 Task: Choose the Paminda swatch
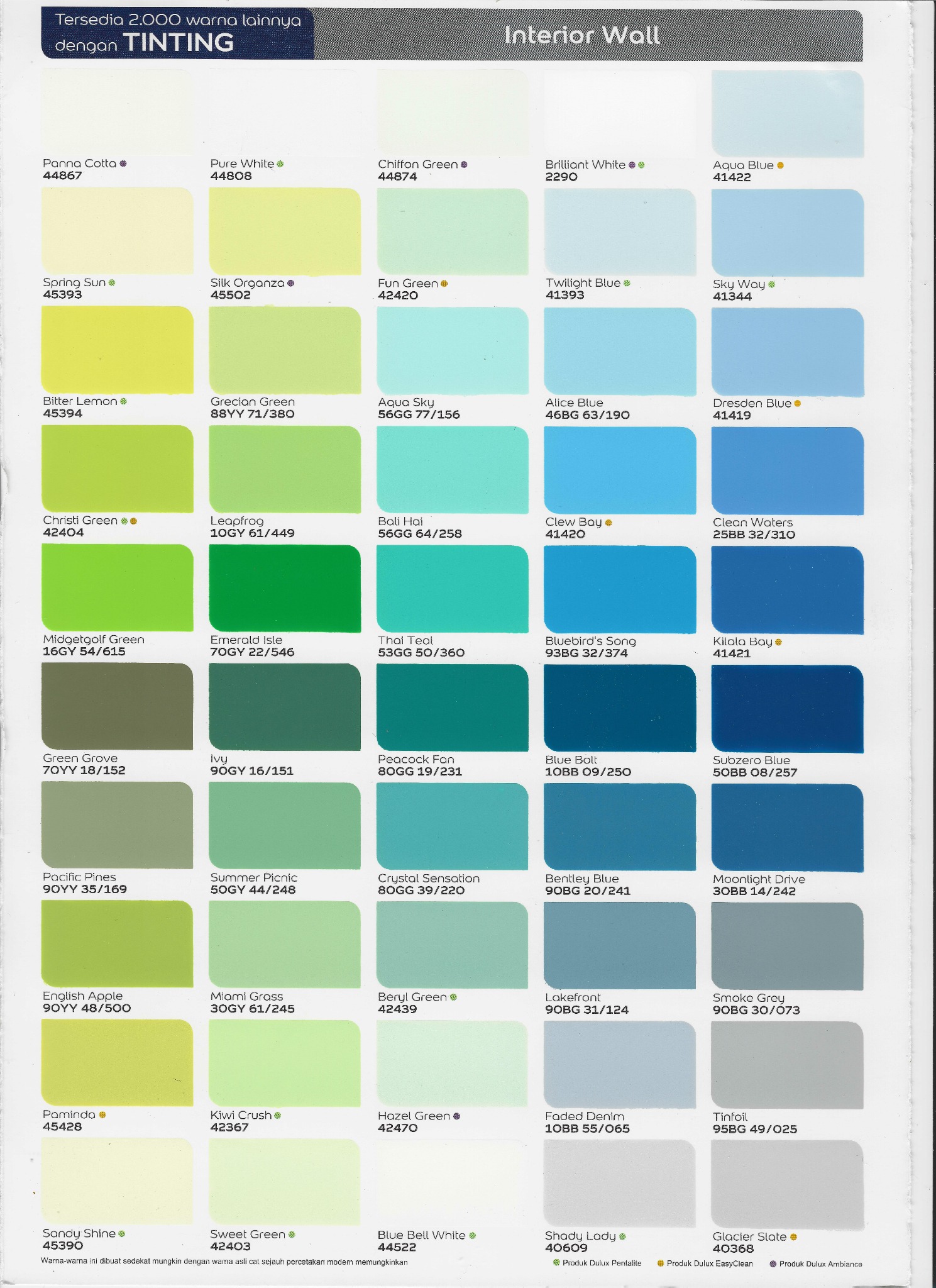tap(117, 1062)
